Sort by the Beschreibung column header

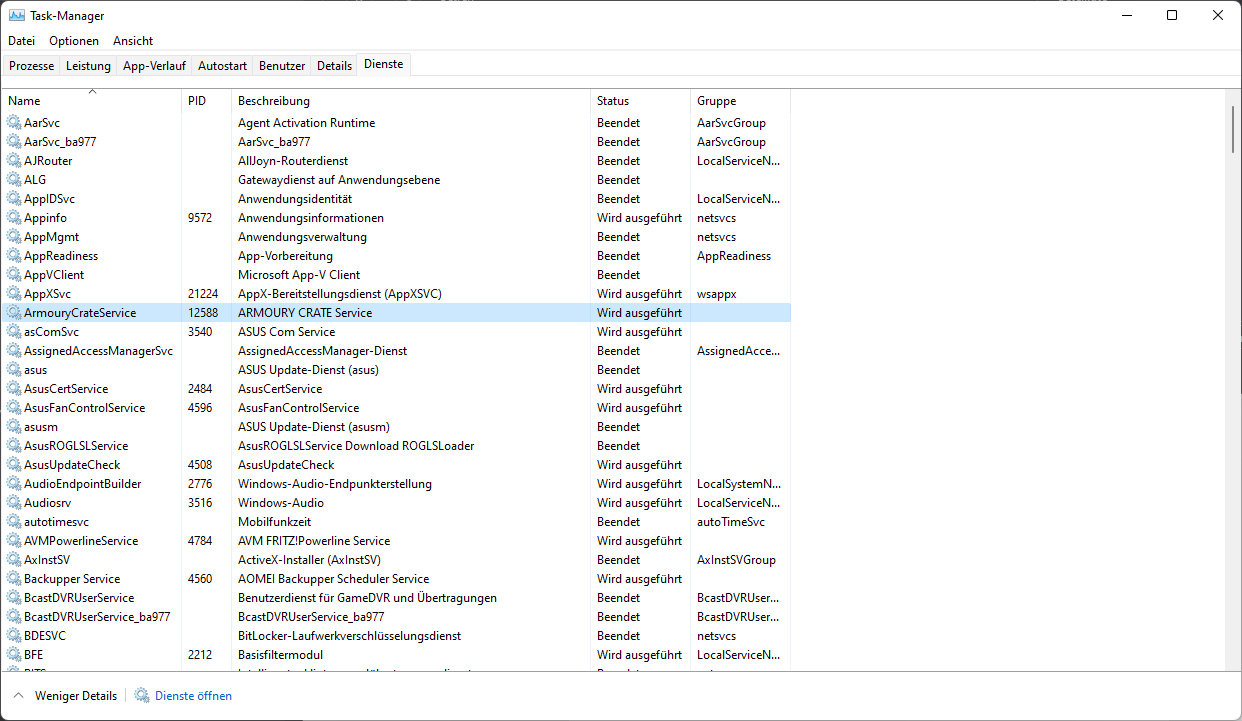click(x=411, y=101)
